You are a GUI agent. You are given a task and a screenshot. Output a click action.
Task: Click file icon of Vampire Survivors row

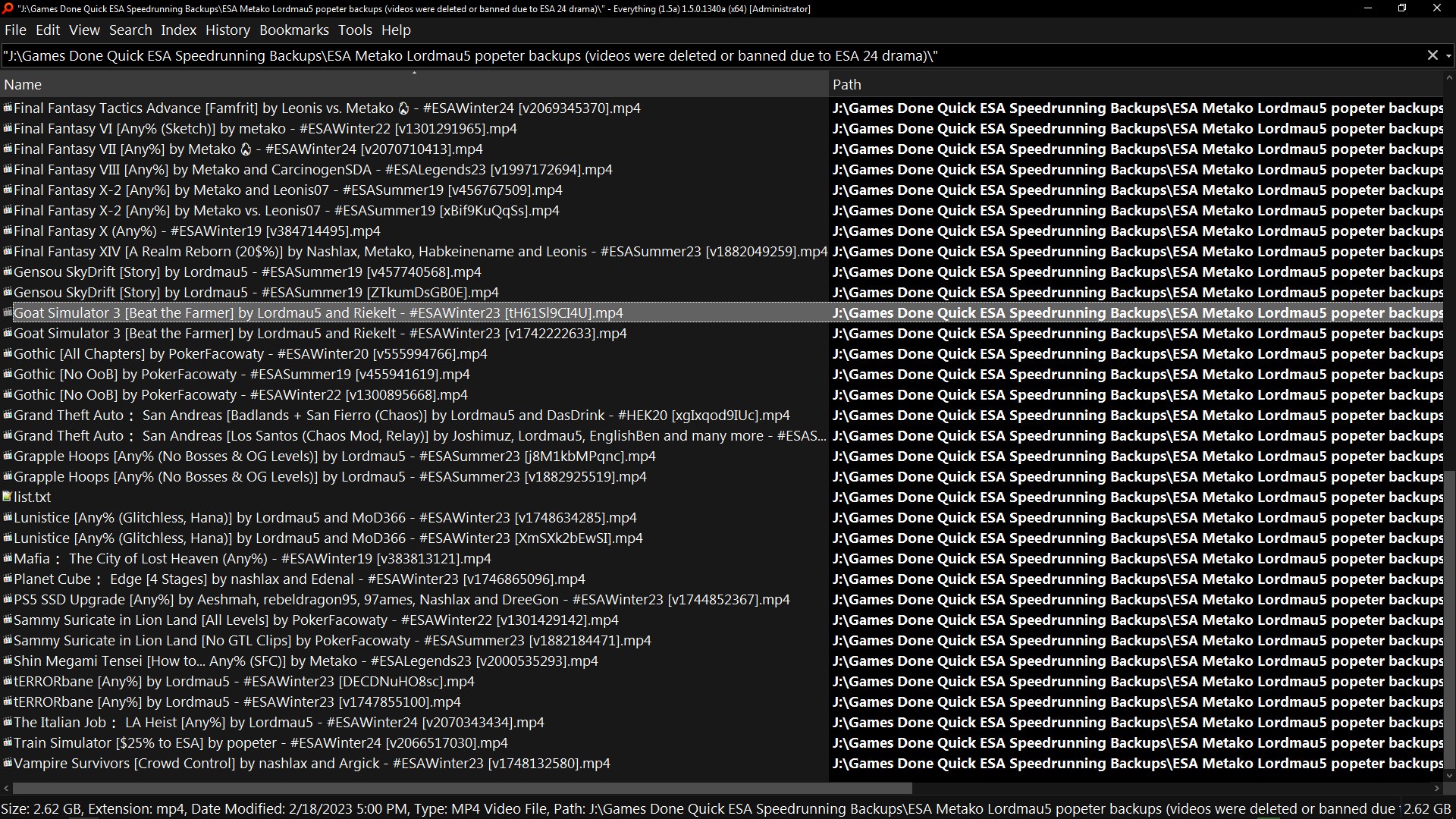click(x=8, y=763)
